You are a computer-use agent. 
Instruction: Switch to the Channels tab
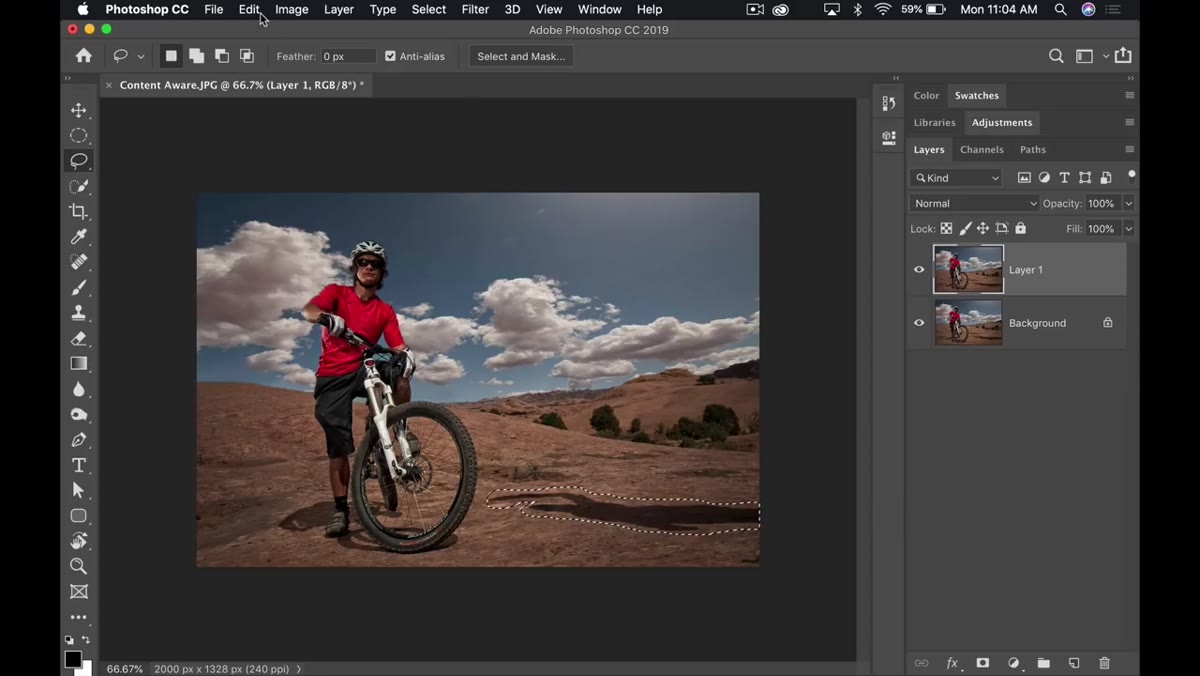(981, 149)
